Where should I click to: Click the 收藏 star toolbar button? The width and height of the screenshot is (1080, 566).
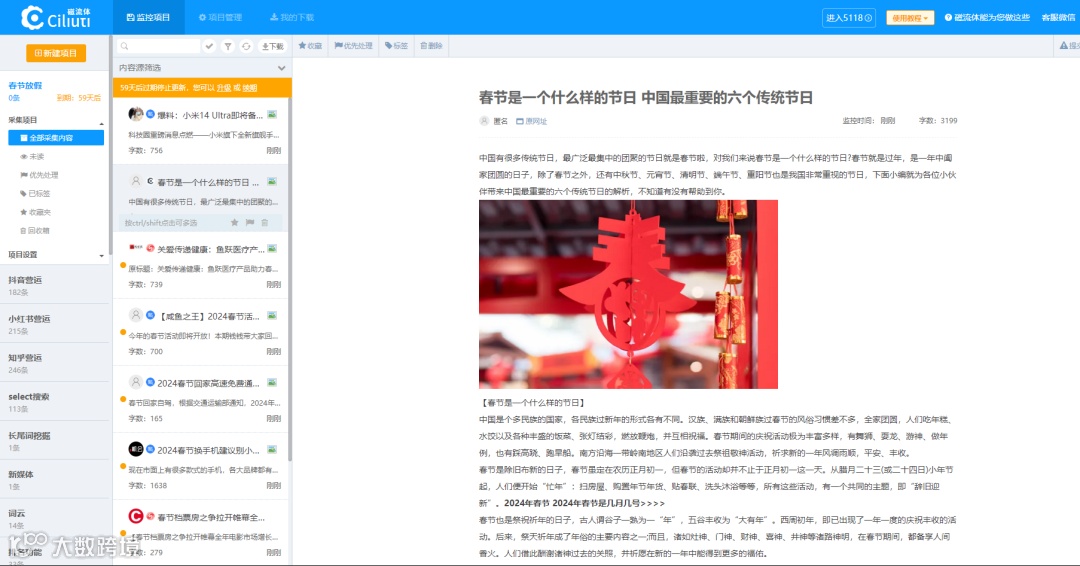pyautogui.click(x=310, y=45)
